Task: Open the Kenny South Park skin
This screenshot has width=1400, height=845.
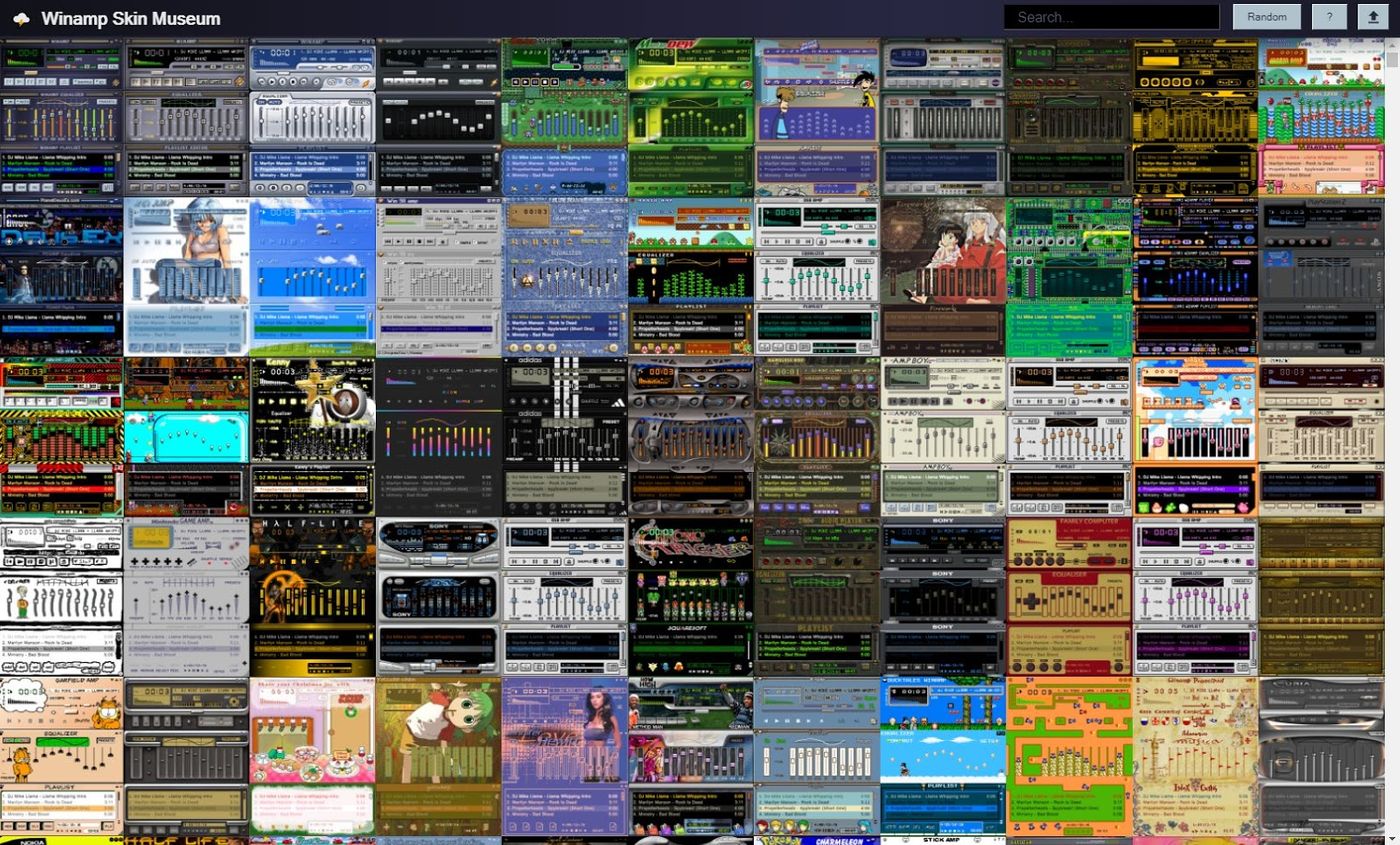Action: tap(313, 437)
